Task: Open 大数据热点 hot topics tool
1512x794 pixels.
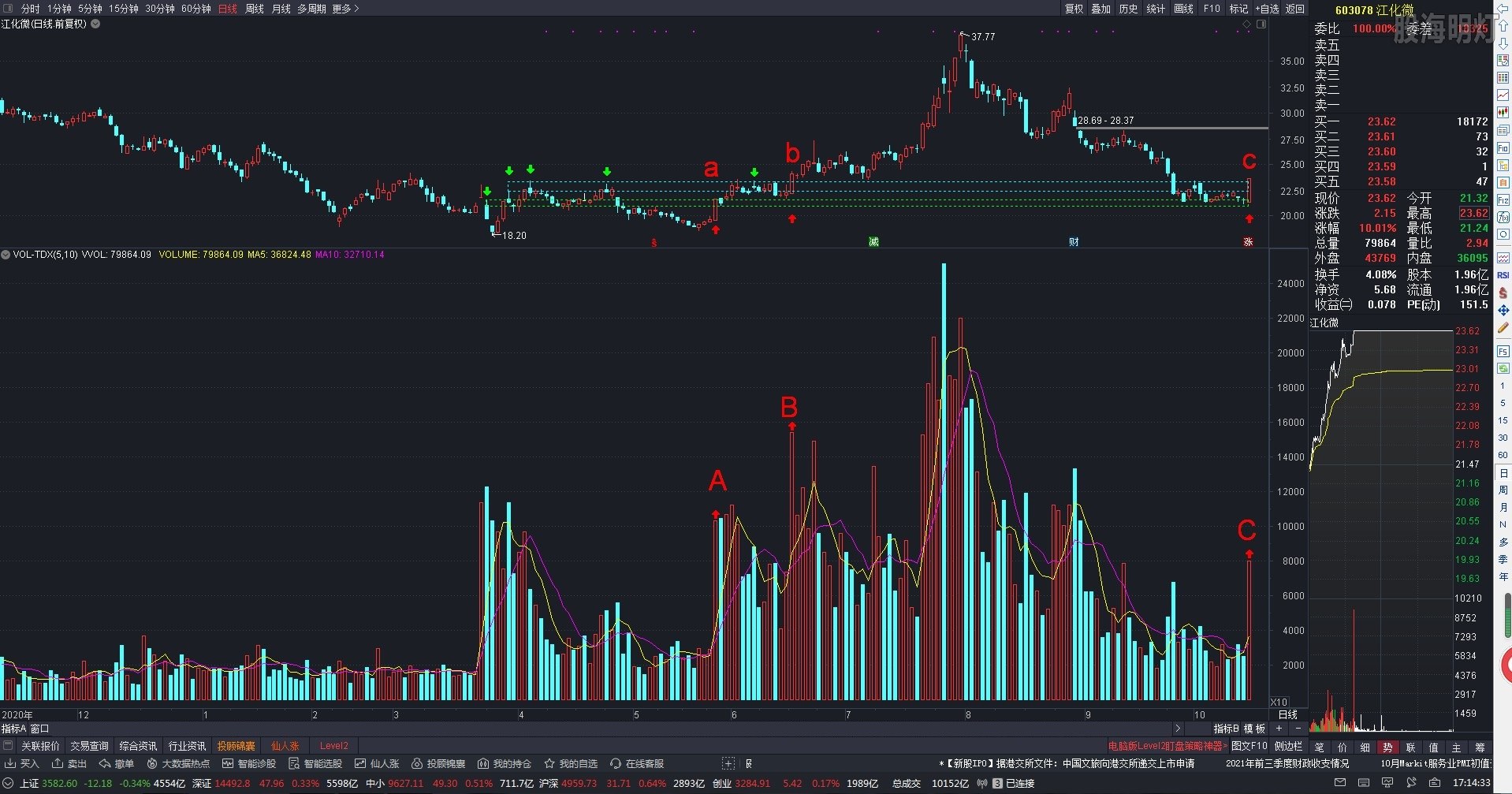Action: (178, 763)
